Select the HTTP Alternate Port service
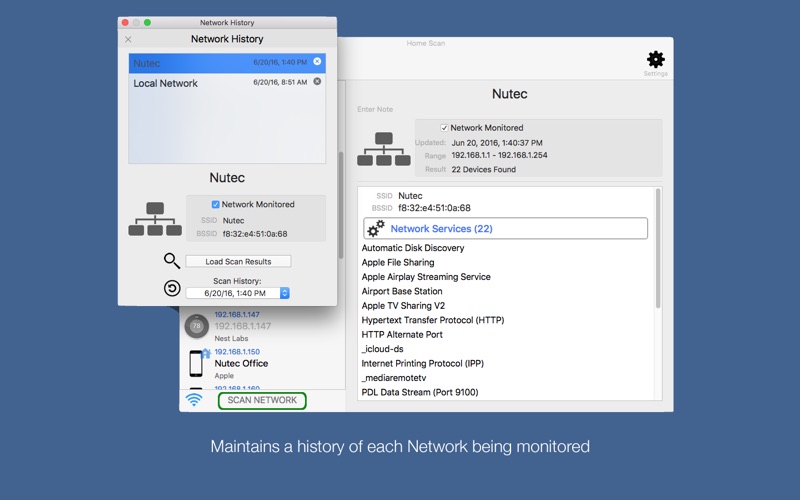Image resolution: width=800 pixels, height=500 pixels. click(402, 335)
